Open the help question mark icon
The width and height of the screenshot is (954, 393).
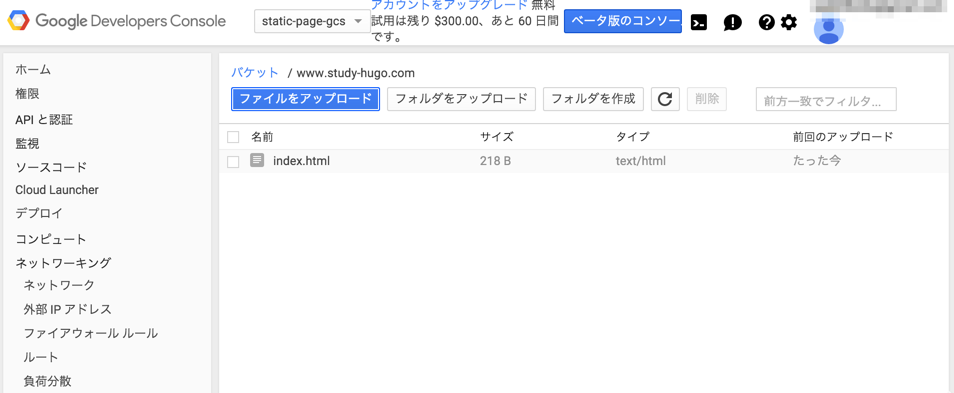click(x=767, y=23)
